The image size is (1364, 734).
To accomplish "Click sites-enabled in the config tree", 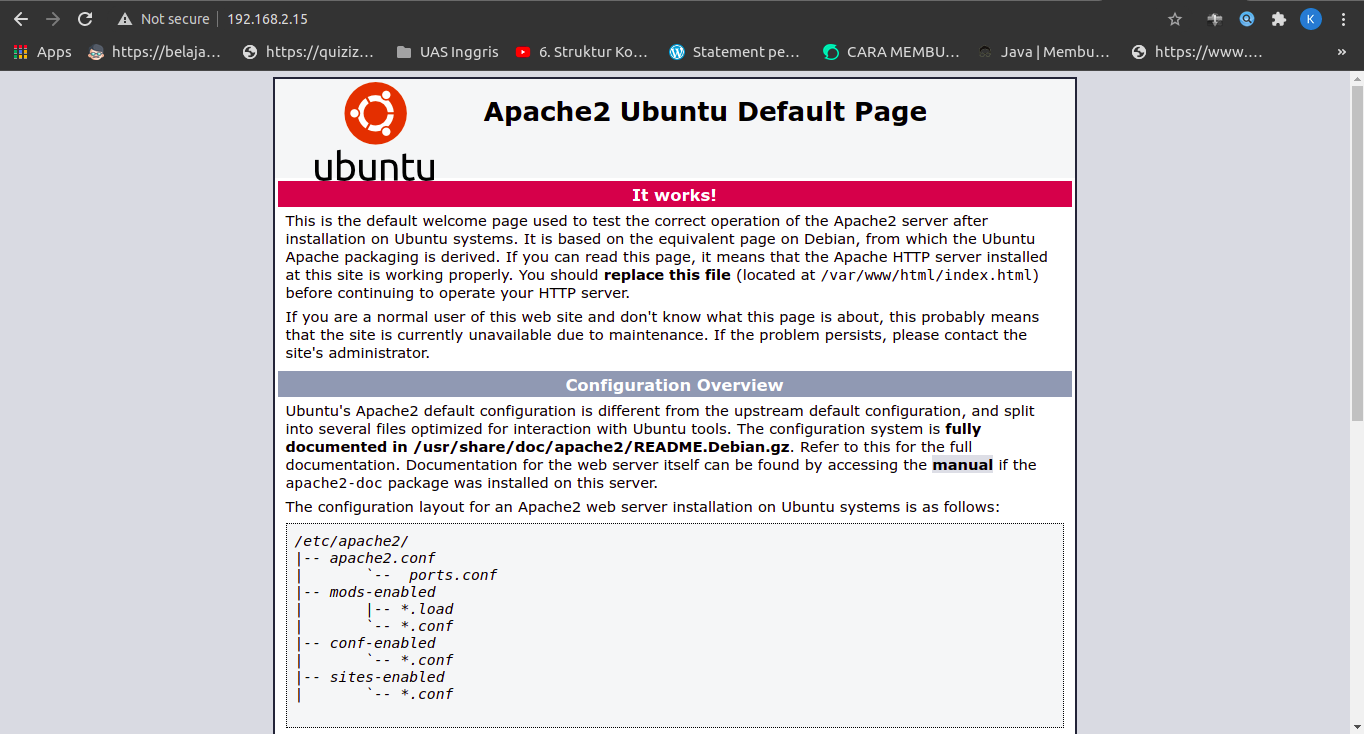I will point(387,677).
